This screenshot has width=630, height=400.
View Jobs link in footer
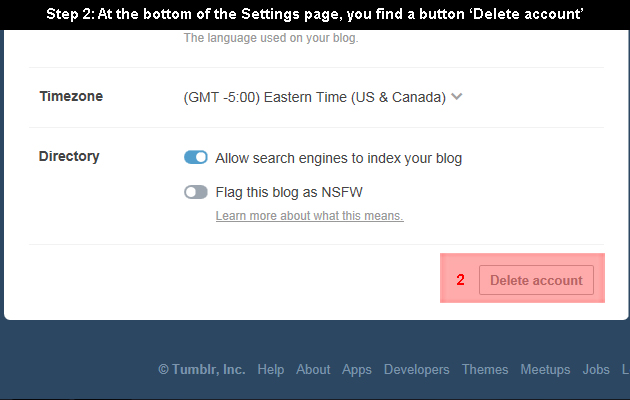(x=596, y=369)
